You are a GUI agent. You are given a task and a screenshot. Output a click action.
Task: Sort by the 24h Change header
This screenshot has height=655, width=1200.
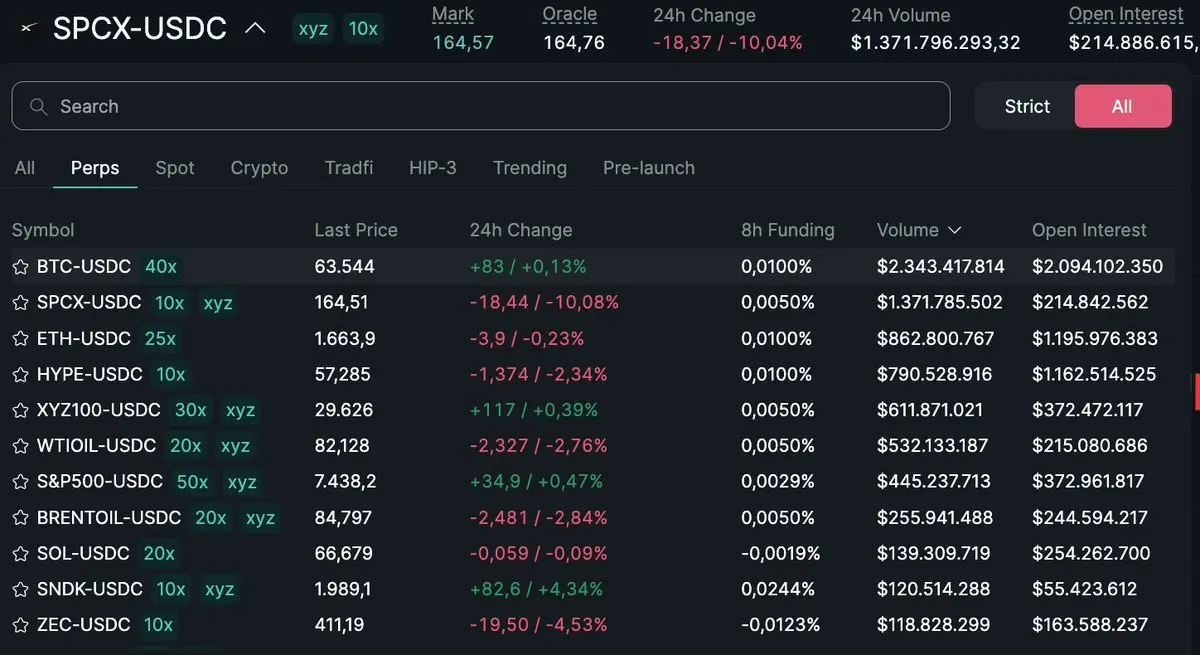(521, 230)
